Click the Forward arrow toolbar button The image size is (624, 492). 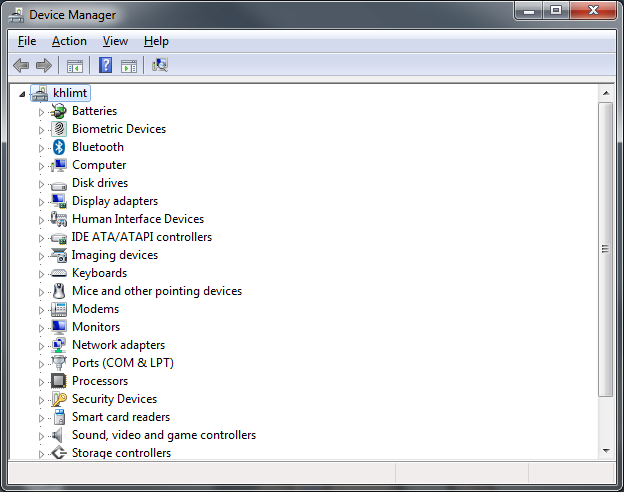point(44,65)
